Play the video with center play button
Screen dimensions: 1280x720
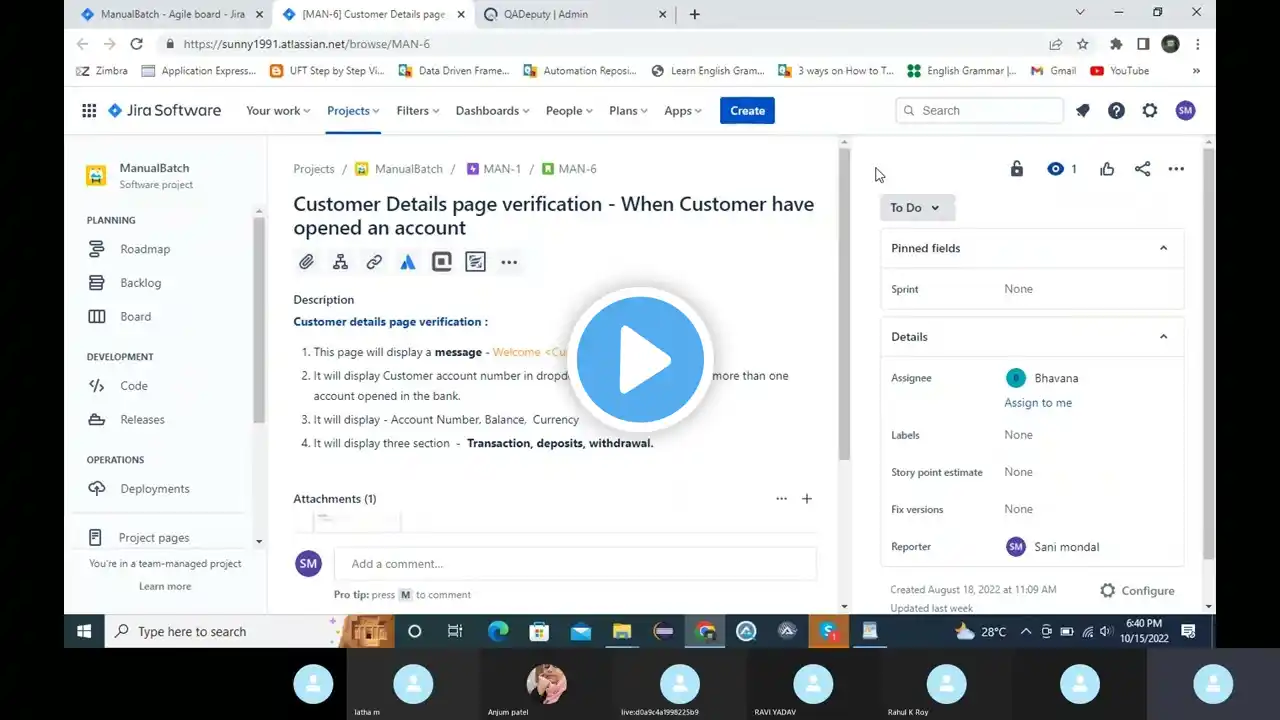640,358
